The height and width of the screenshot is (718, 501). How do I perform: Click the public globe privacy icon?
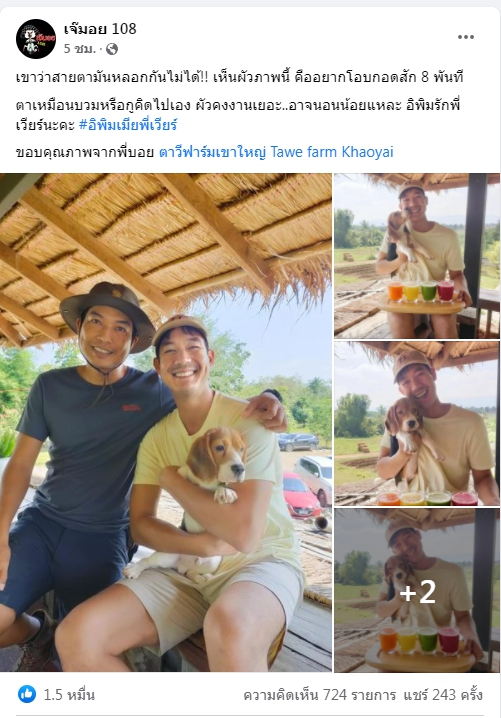point(112,49)
